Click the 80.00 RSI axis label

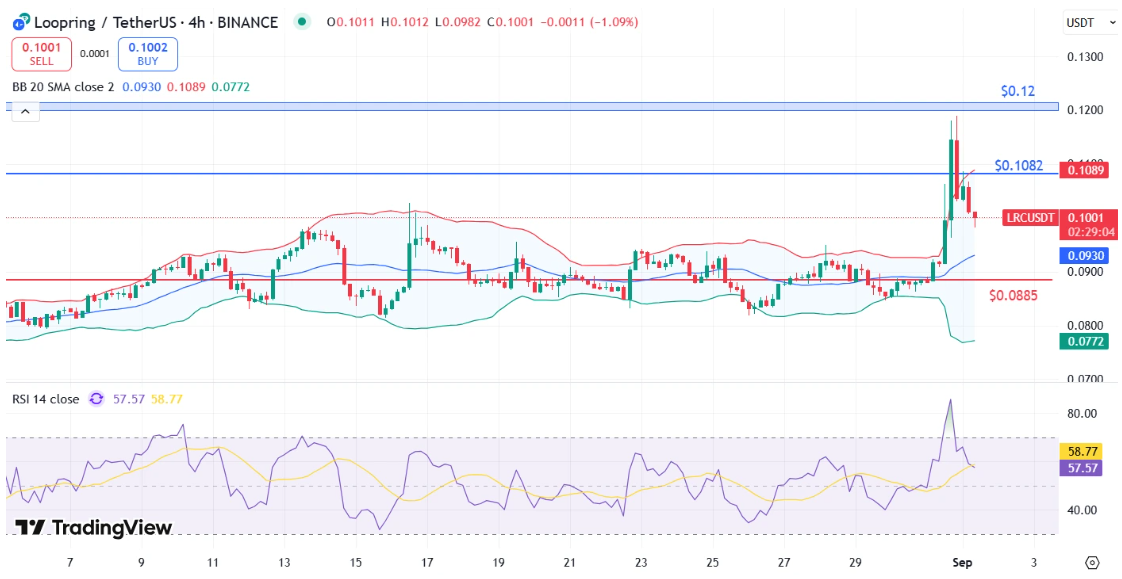pyautogui.click(x=1081, y=414)
